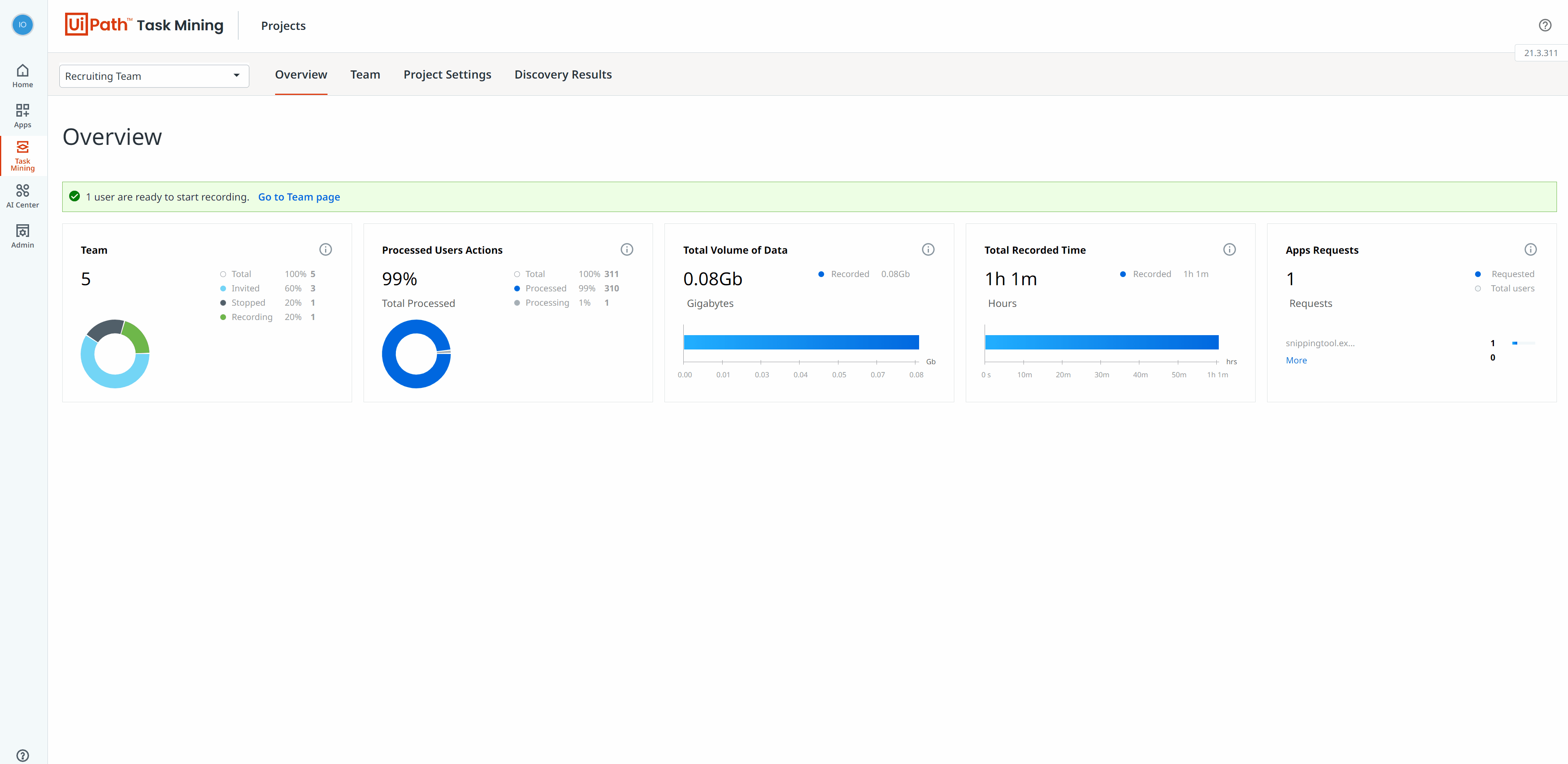Show info for Total Recorded Time
This screenshot has height=764, width=1568.
point(1229,249)
